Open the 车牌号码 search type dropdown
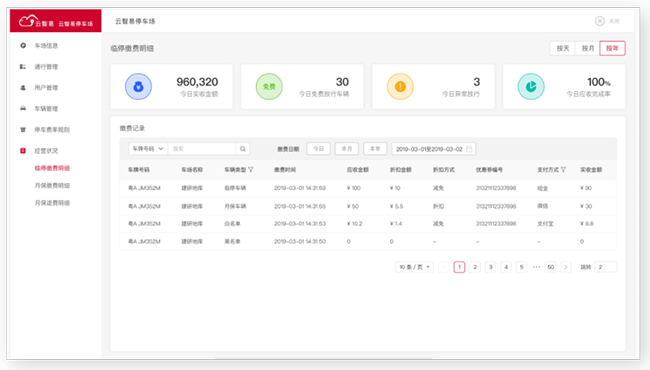Viewport: 650px width, 370px height. pos(148,149)
